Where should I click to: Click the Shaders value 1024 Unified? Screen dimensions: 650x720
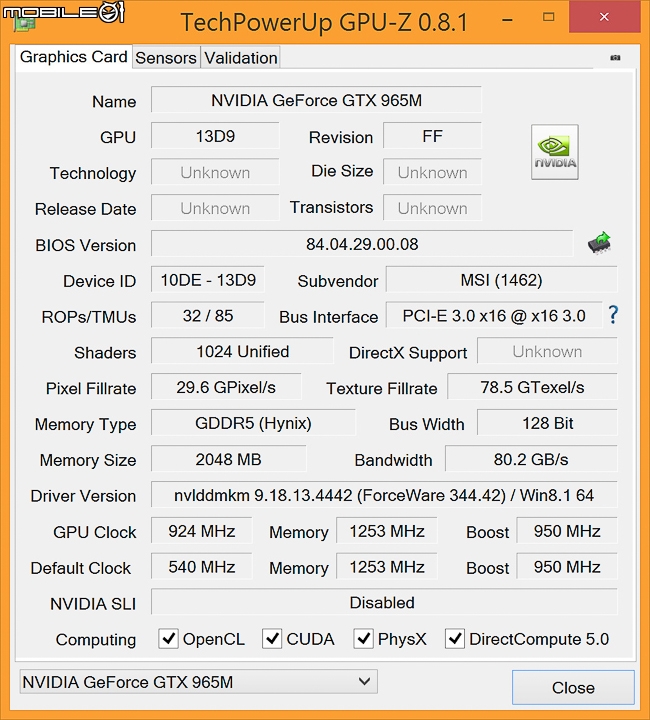[242, 351]
